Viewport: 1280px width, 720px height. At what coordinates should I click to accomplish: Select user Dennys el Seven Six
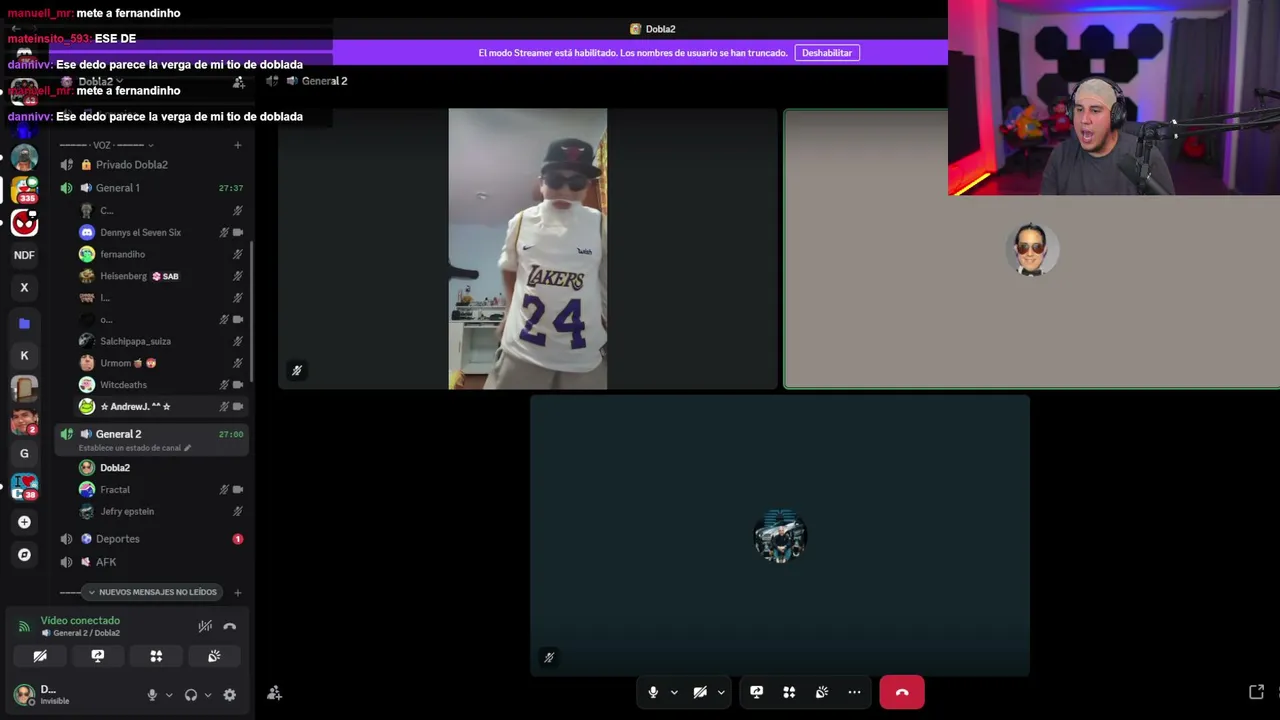point(161,233)
